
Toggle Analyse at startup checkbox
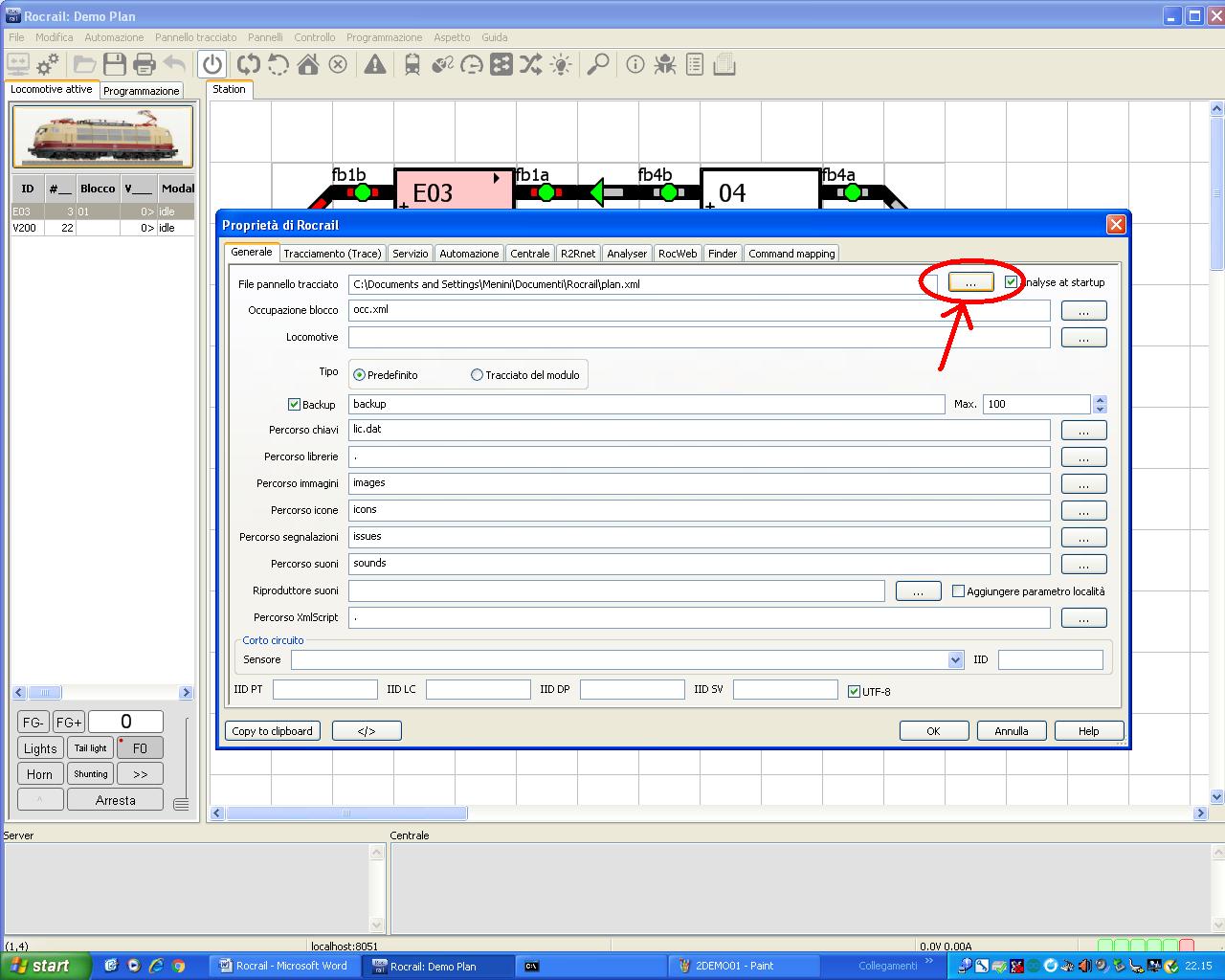tap(1011, 282)
